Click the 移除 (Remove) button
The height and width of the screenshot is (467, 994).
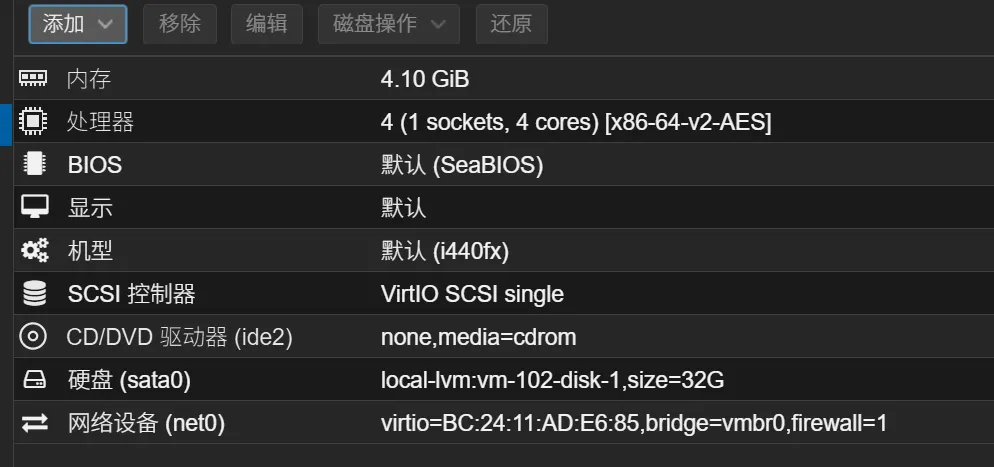coord(180,25)
